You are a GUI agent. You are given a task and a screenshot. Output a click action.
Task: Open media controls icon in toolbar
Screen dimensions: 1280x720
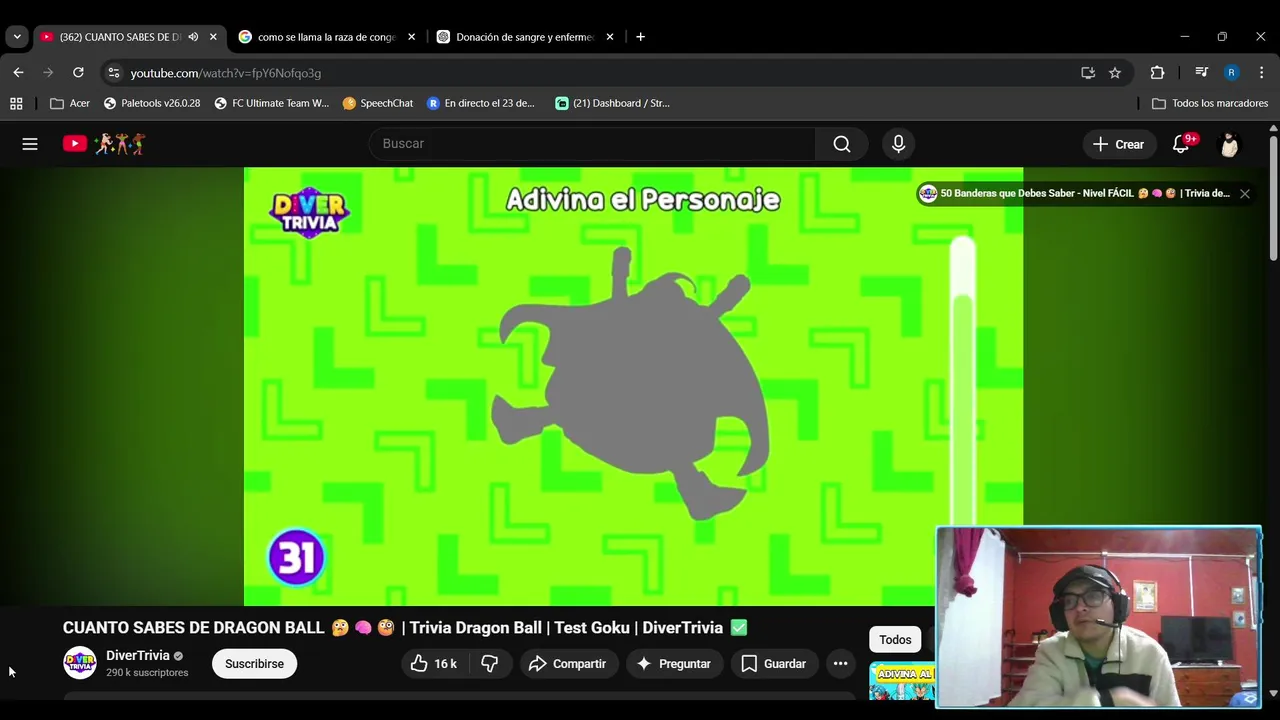(1201, 73)
